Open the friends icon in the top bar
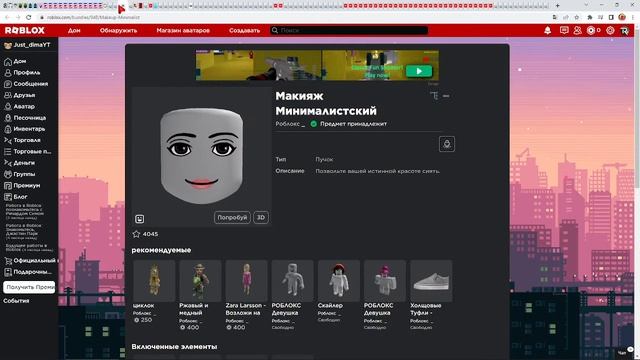Viewport: 640px width, 360px height. [577, 31]
